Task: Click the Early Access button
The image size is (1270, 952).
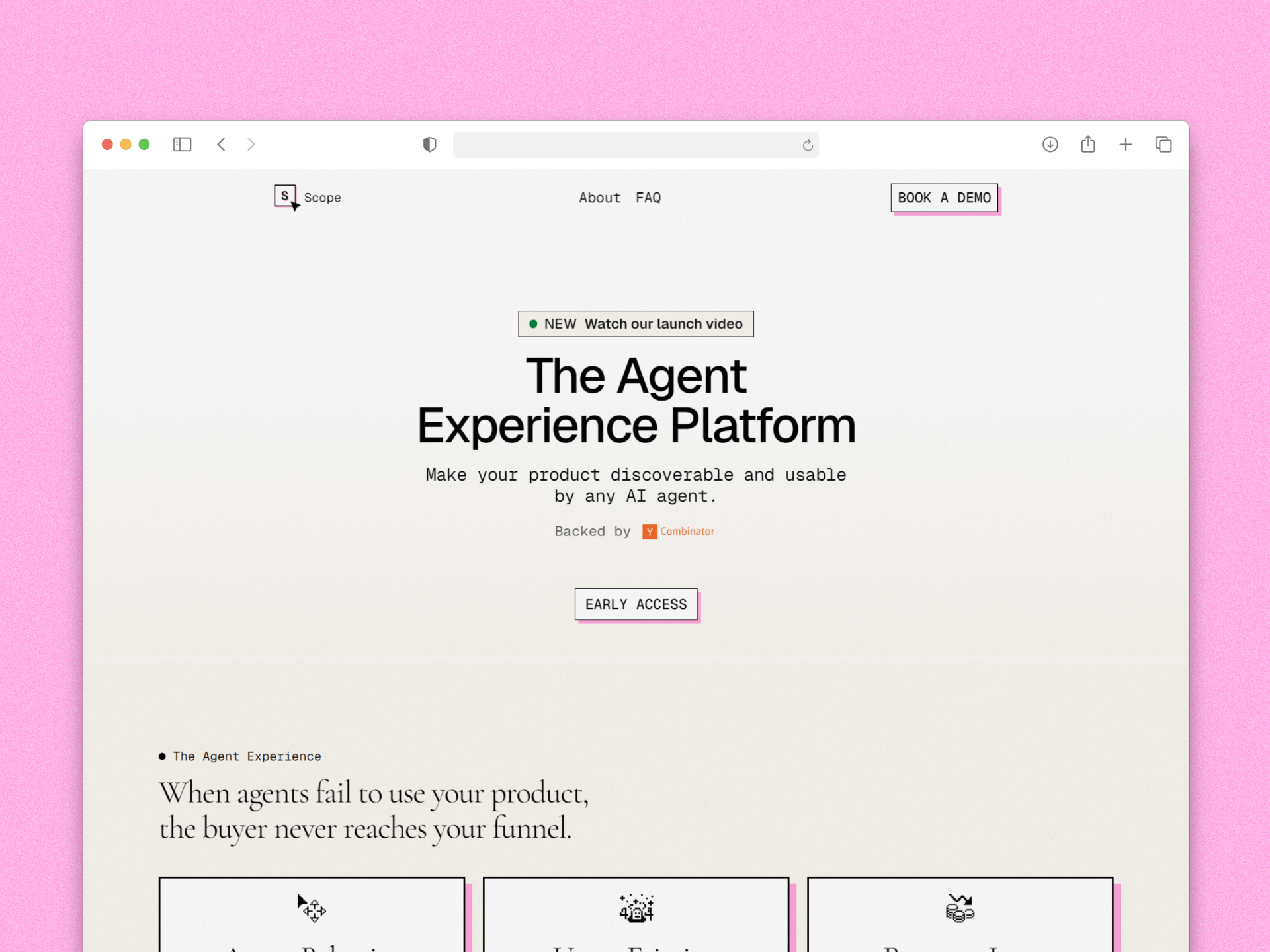Action: point(636,604)
